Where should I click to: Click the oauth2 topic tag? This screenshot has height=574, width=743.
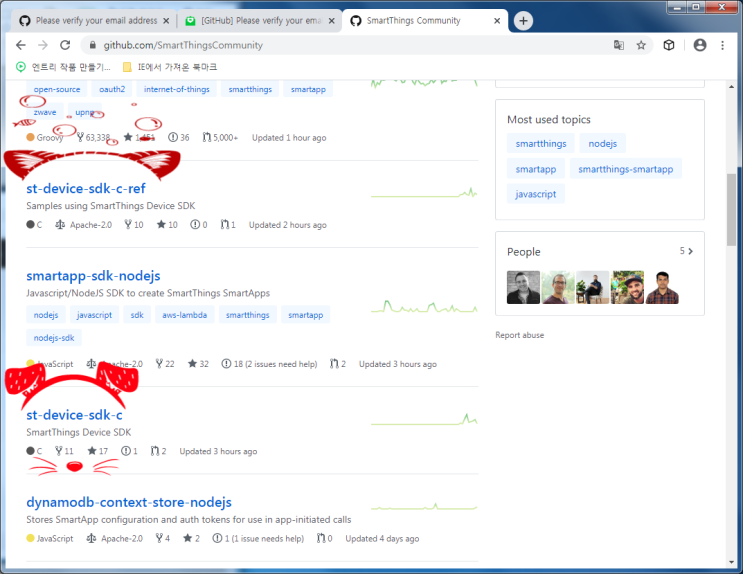pyautogui.click(x=112, y=89)
